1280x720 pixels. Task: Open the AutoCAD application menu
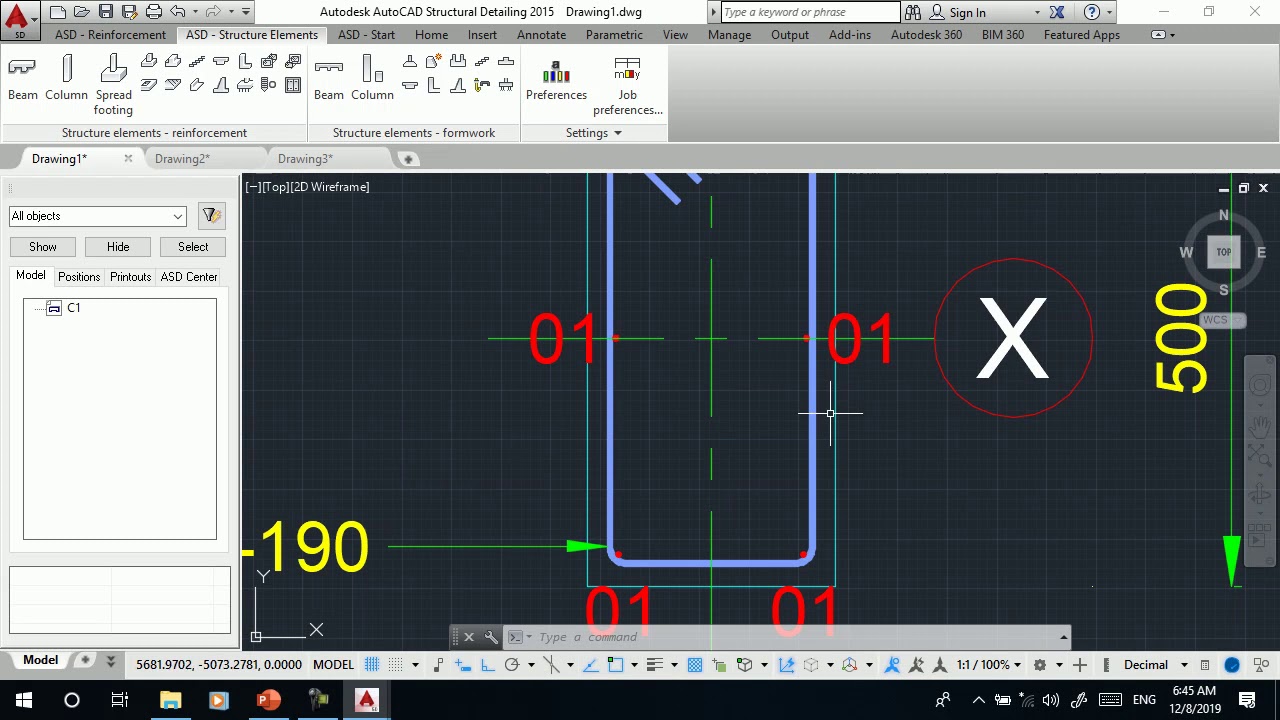[19, 19]
